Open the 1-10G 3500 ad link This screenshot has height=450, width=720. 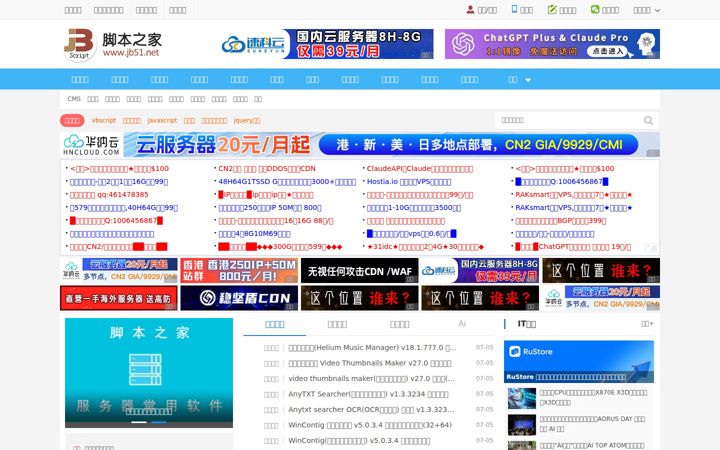pyautogui.click(x=414, y=208)
